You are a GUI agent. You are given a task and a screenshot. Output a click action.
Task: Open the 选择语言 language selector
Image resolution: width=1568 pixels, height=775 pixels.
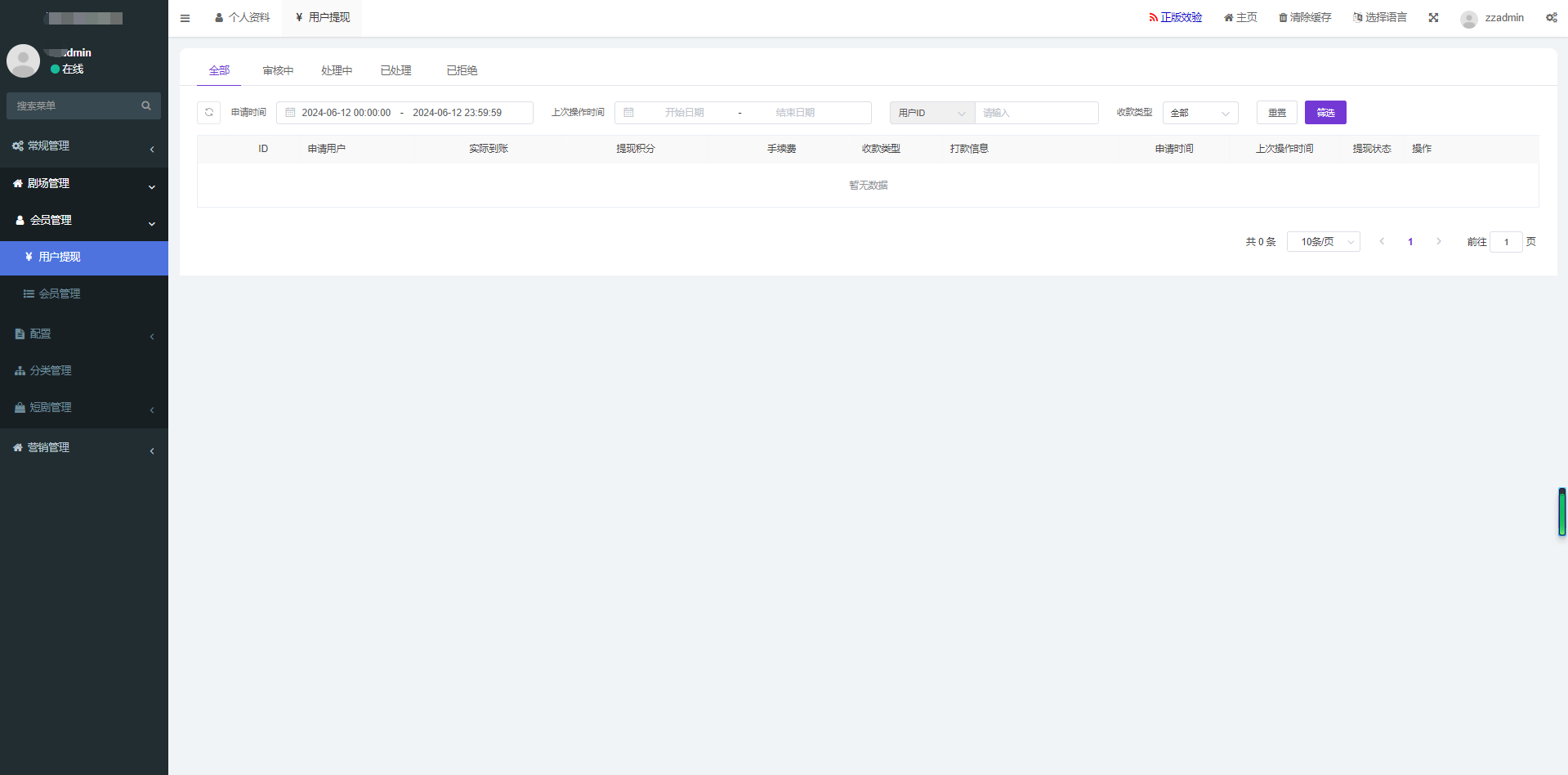1380,18
